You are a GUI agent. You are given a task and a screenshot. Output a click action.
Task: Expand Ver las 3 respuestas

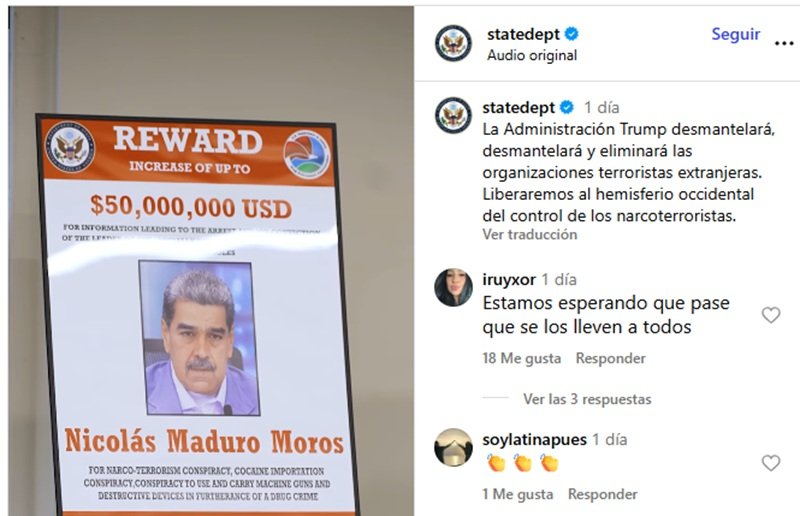tap(587, 399)
